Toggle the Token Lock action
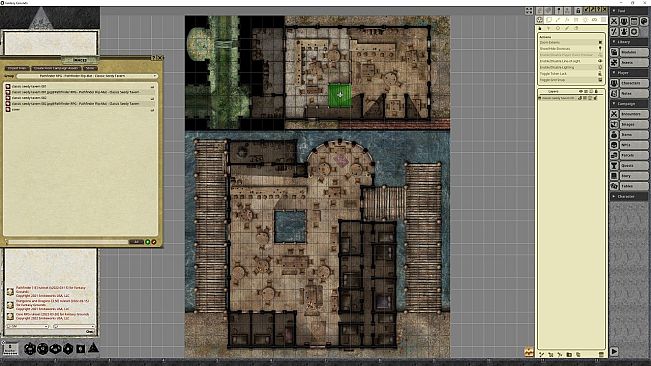 pos(570,73)
